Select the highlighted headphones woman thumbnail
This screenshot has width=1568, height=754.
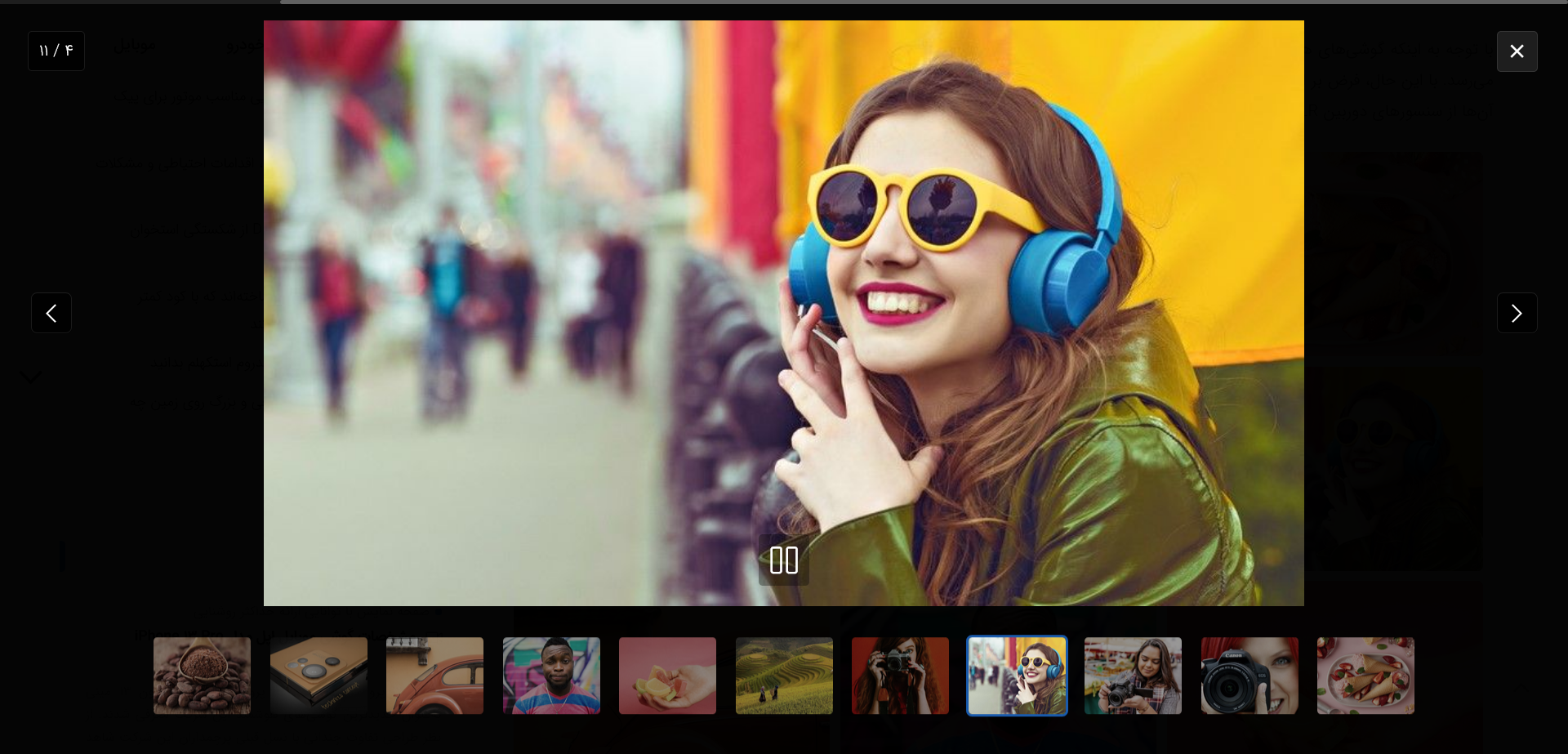[x=1017, y=676]
